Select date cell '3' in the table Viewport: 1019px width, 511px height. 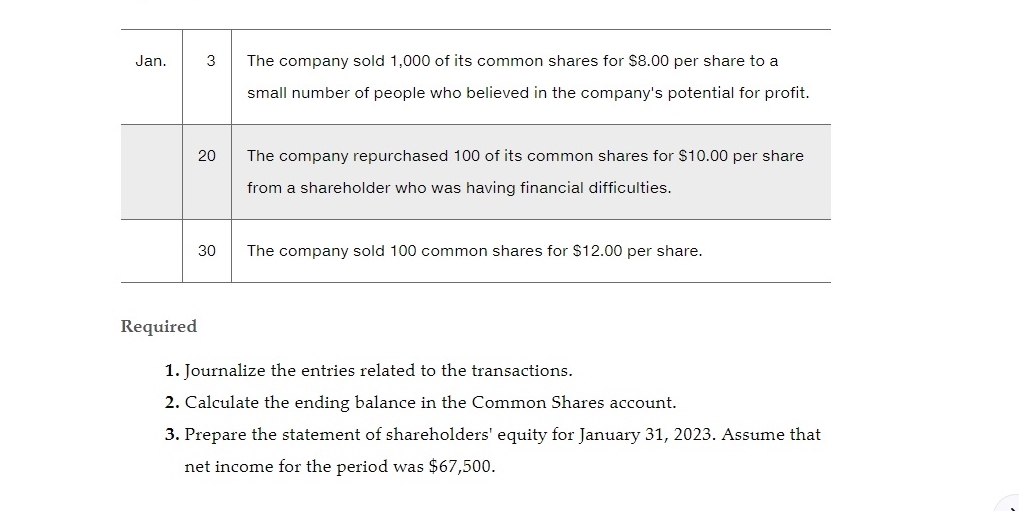(211, 61)
